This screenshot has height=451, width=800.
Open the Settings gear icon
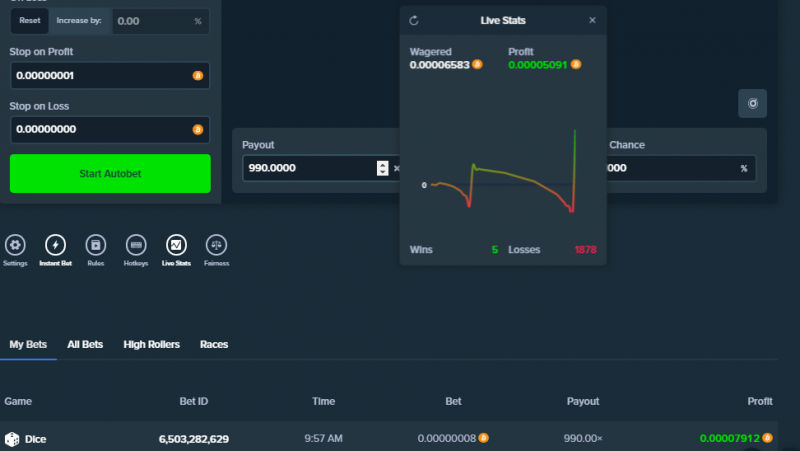point(15,245)
